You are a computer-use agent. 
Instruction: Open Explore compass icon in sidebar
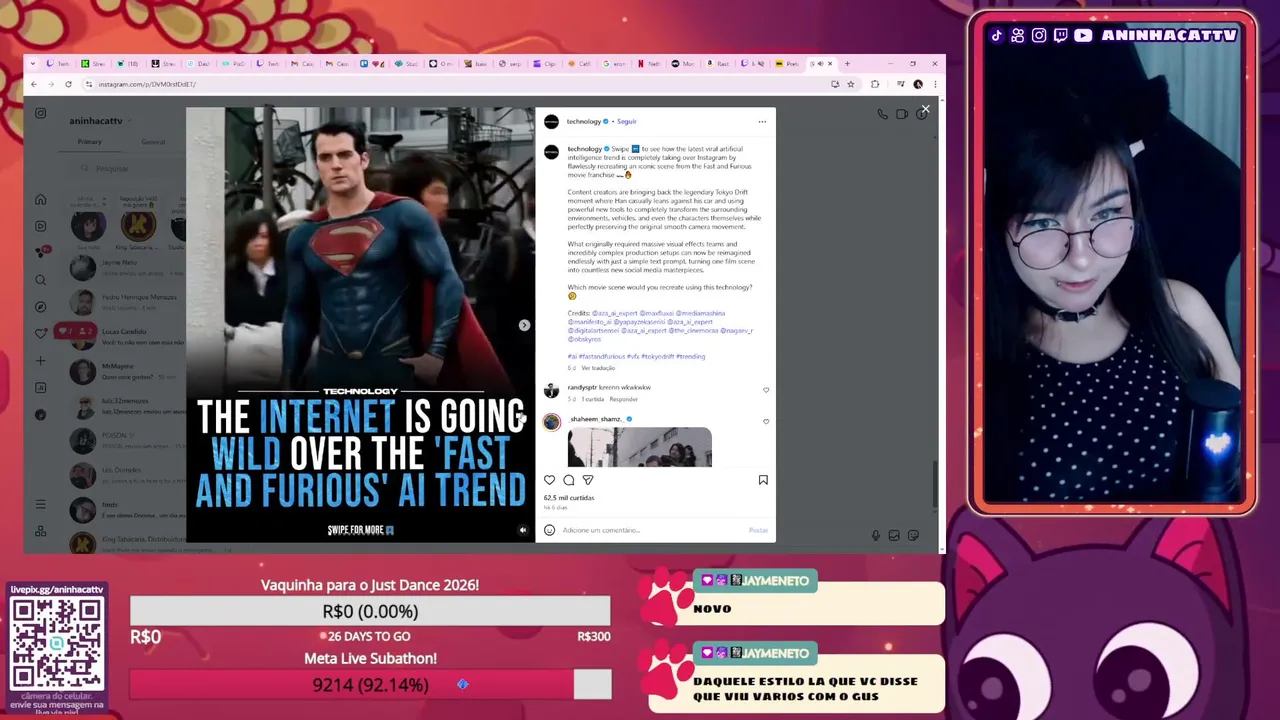[x=41, y=307]
